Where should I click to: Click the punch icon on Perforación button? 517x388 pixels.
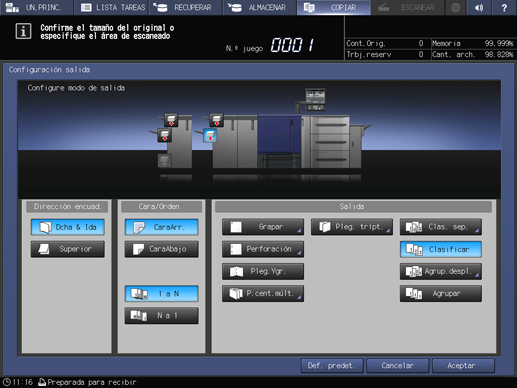pos(236,249)
